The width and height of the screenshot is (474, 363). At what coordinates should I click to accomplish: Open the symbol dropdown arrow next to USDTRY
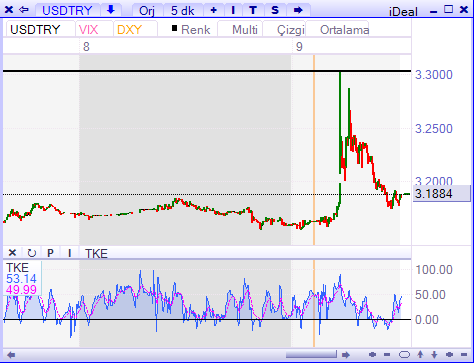tap(111, 10)
